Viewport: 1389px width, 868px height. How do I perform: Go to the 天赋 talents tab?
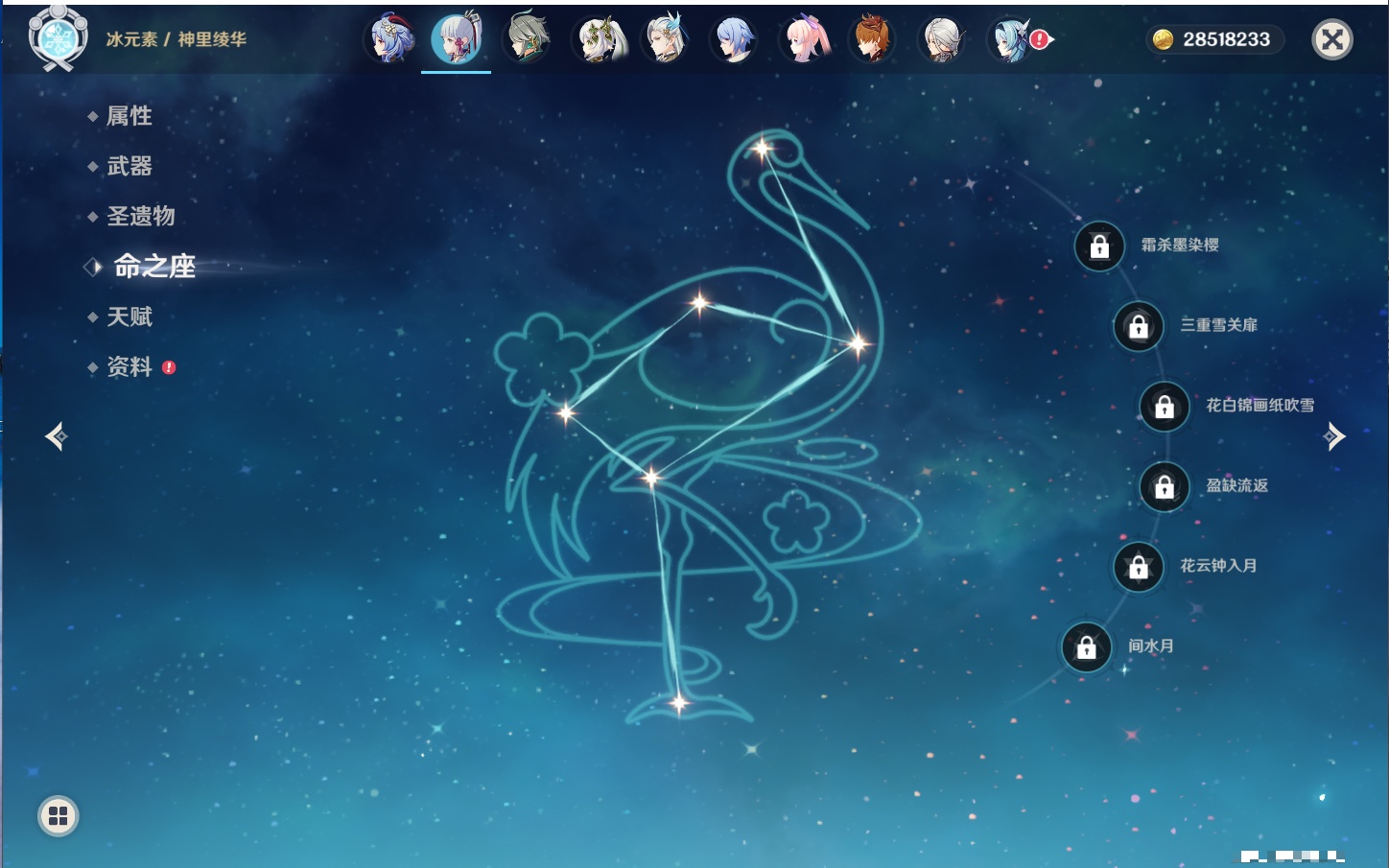129,317
